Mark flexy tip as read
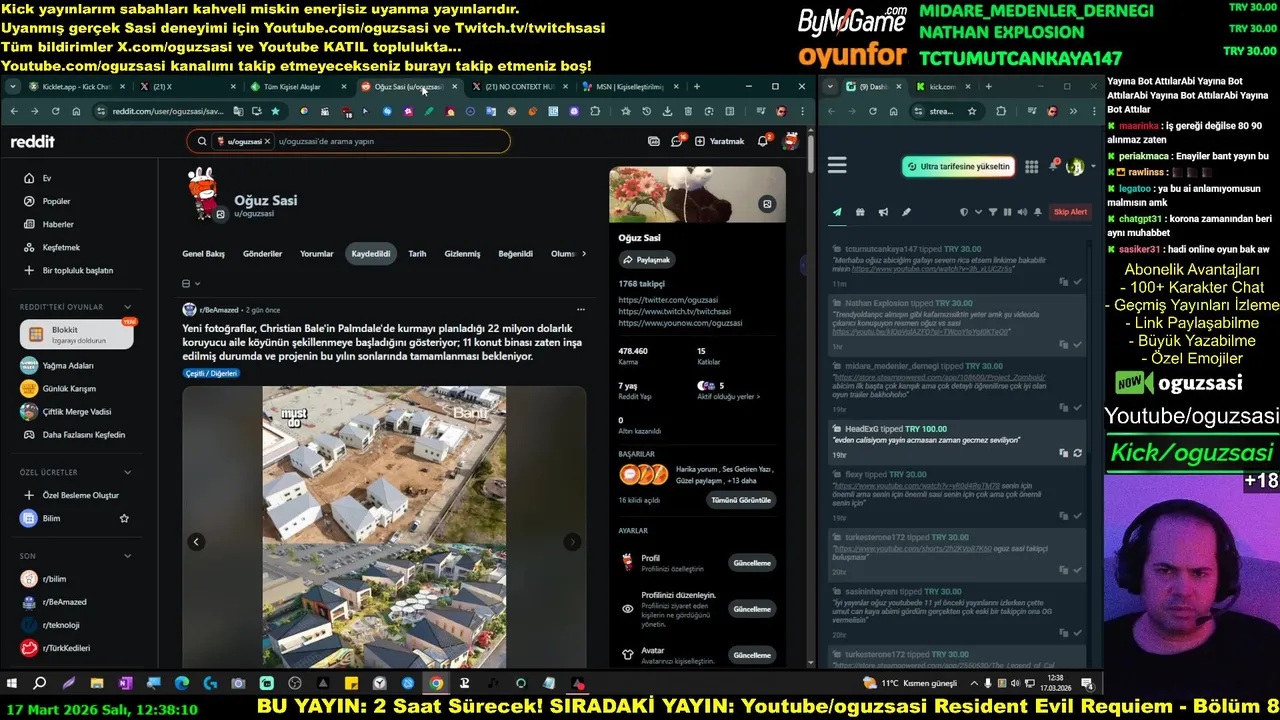 1077,516
